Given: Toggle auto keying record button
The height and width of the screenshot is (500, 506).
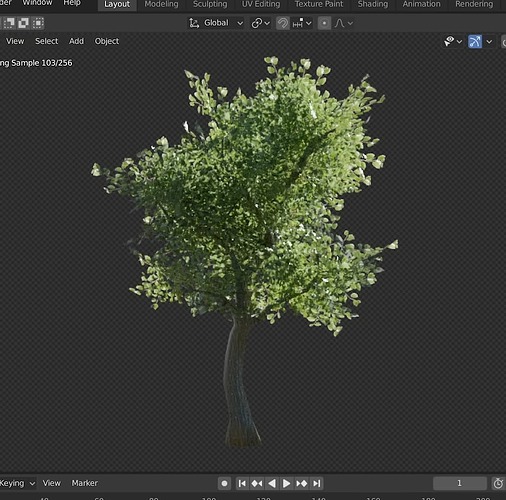Looking at the screenshot, I should tap(224, 483).
